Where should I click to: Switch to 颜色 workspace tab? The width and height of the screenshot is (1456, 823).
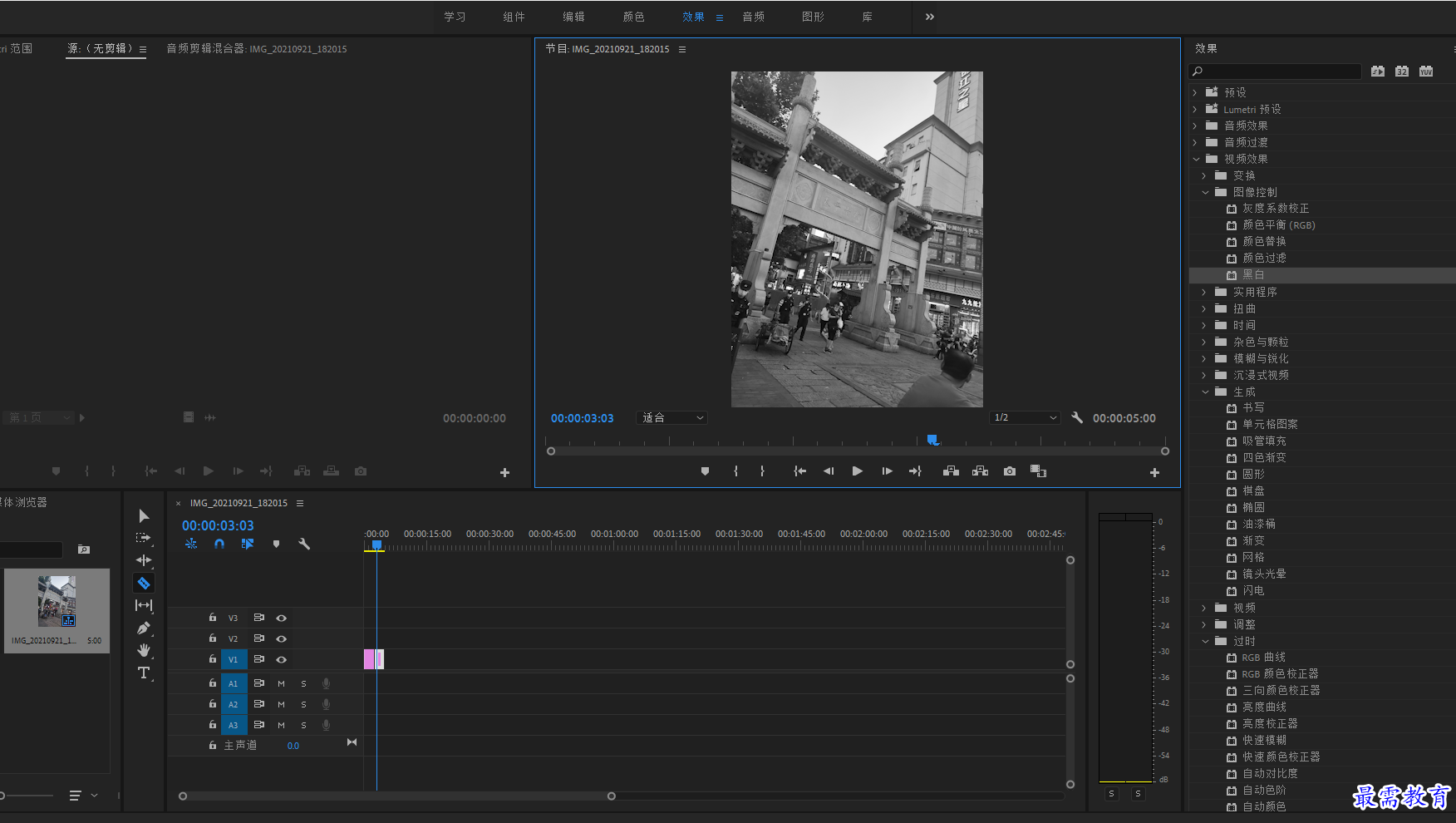point(633,17)
